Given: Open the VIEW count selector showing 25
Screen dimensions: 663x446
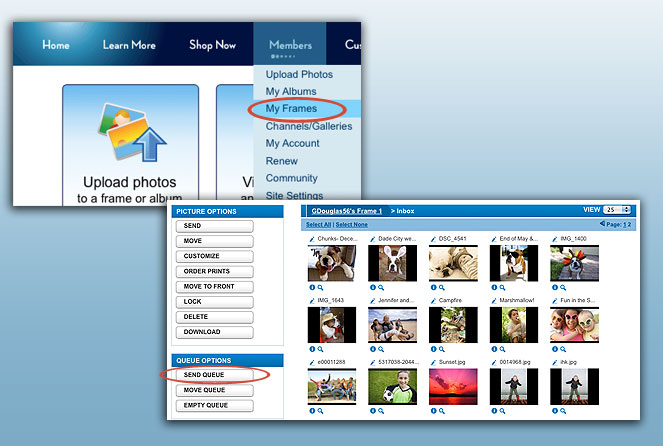Looking at the screenshot, I should click(x=617, y=210).
